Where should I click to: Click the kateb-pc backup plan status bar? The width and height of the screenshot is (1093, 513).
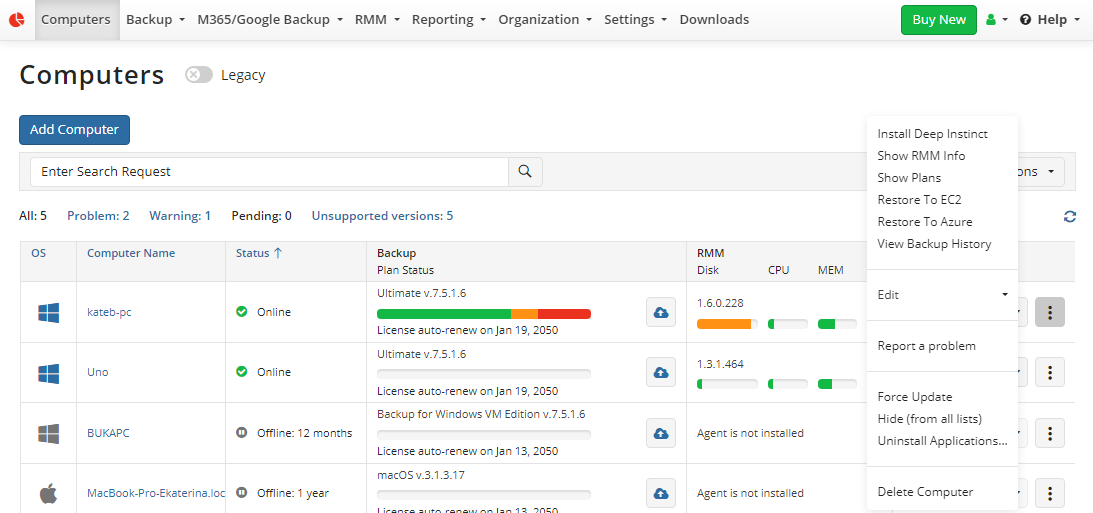point(483,314)
